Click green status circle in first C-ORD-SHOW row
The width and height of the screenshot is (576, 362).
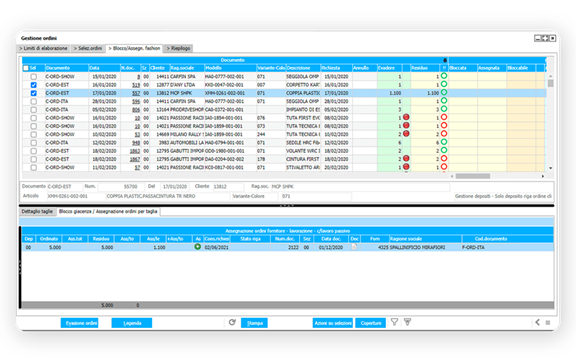[444, 76]
